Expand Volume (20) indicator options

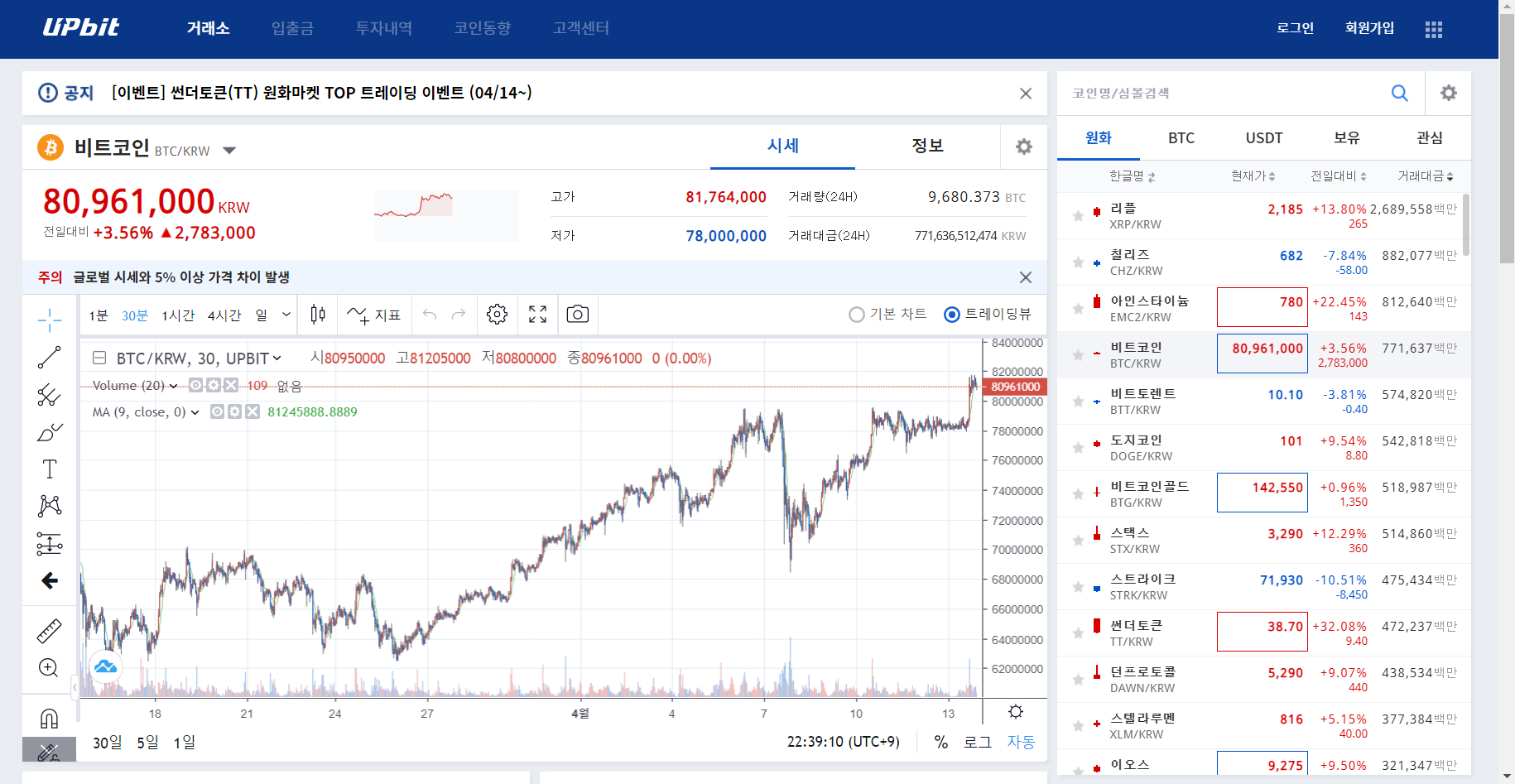point(173,386)
